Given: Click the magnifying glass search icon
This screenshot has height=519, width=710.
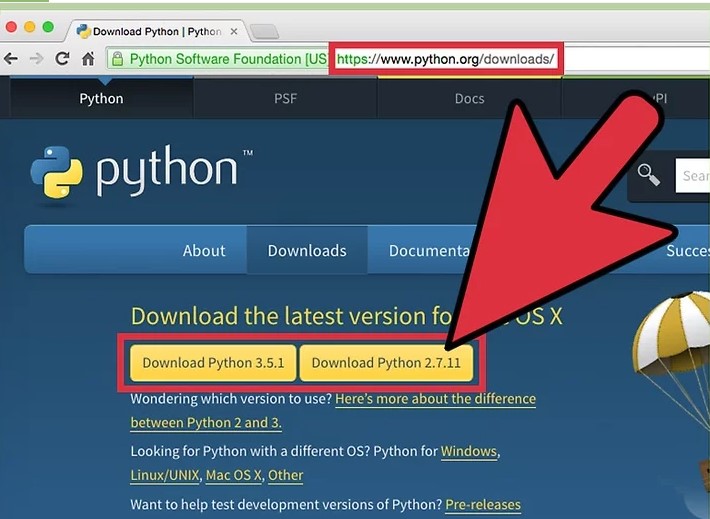Looking at the screenshot, I should coord(648,175).
